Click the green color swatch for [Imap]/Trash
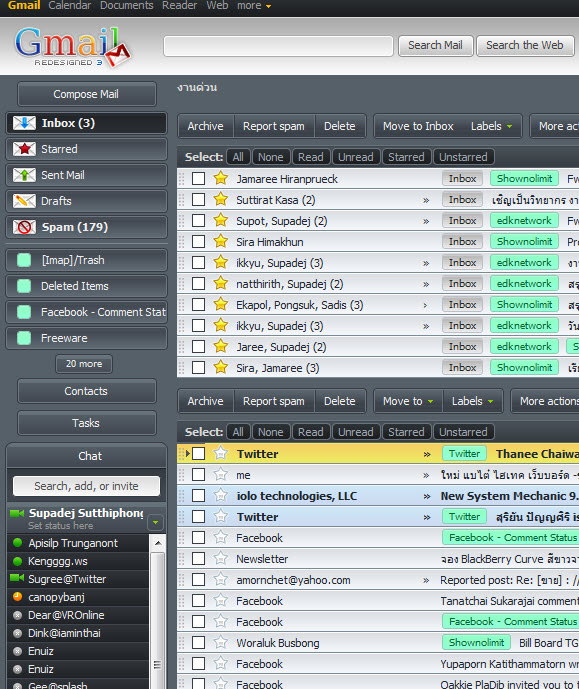The width and height of the screenshot is (579, 689). 24,260
